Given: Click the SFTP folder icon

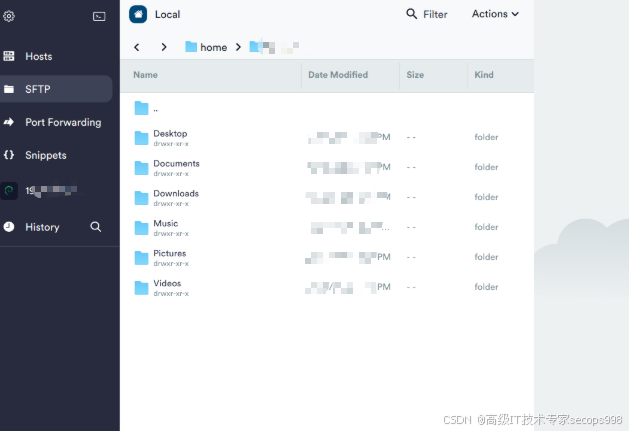Looking at the screenshot, I should (x=9, y=89).
